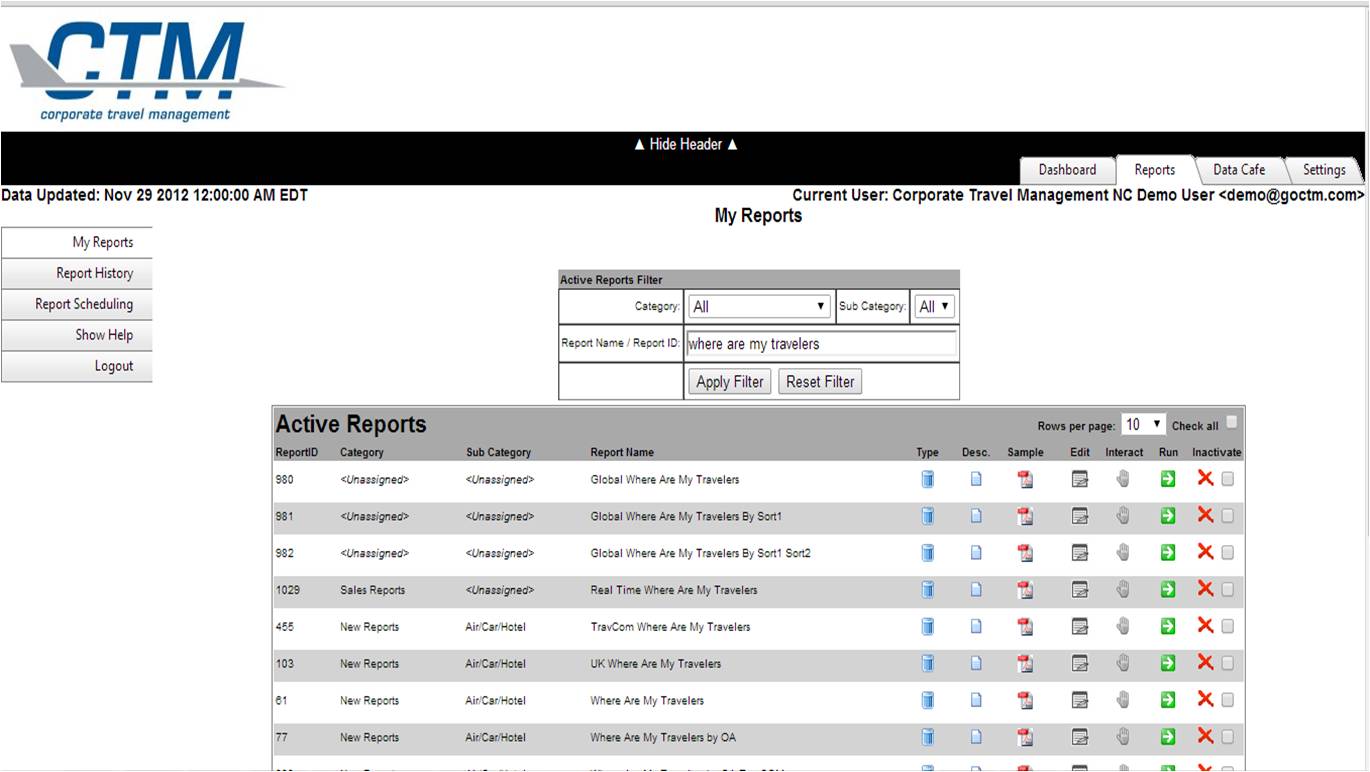Viewport: 1370px width, 772px height.
Task: Click the Interact hand icon for report 61
Action: point(1123,700)
